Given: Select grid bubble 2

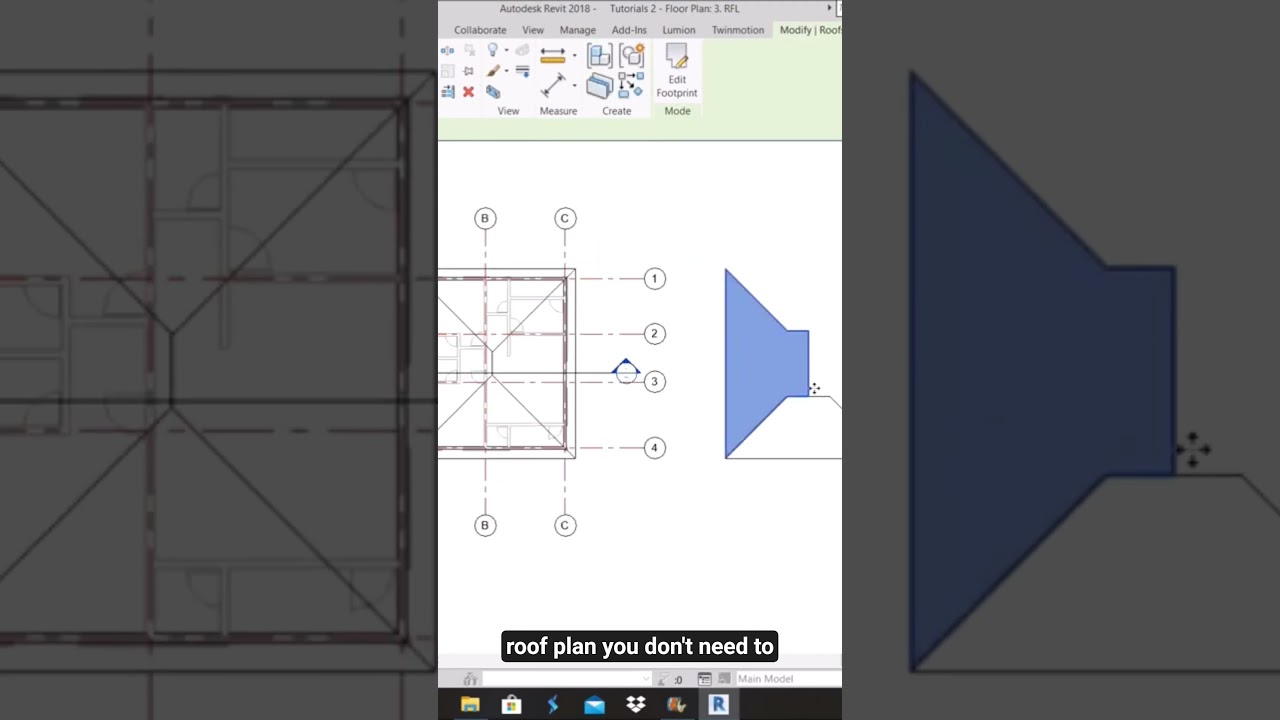Looking at the screenshot, I should (654, 334).
